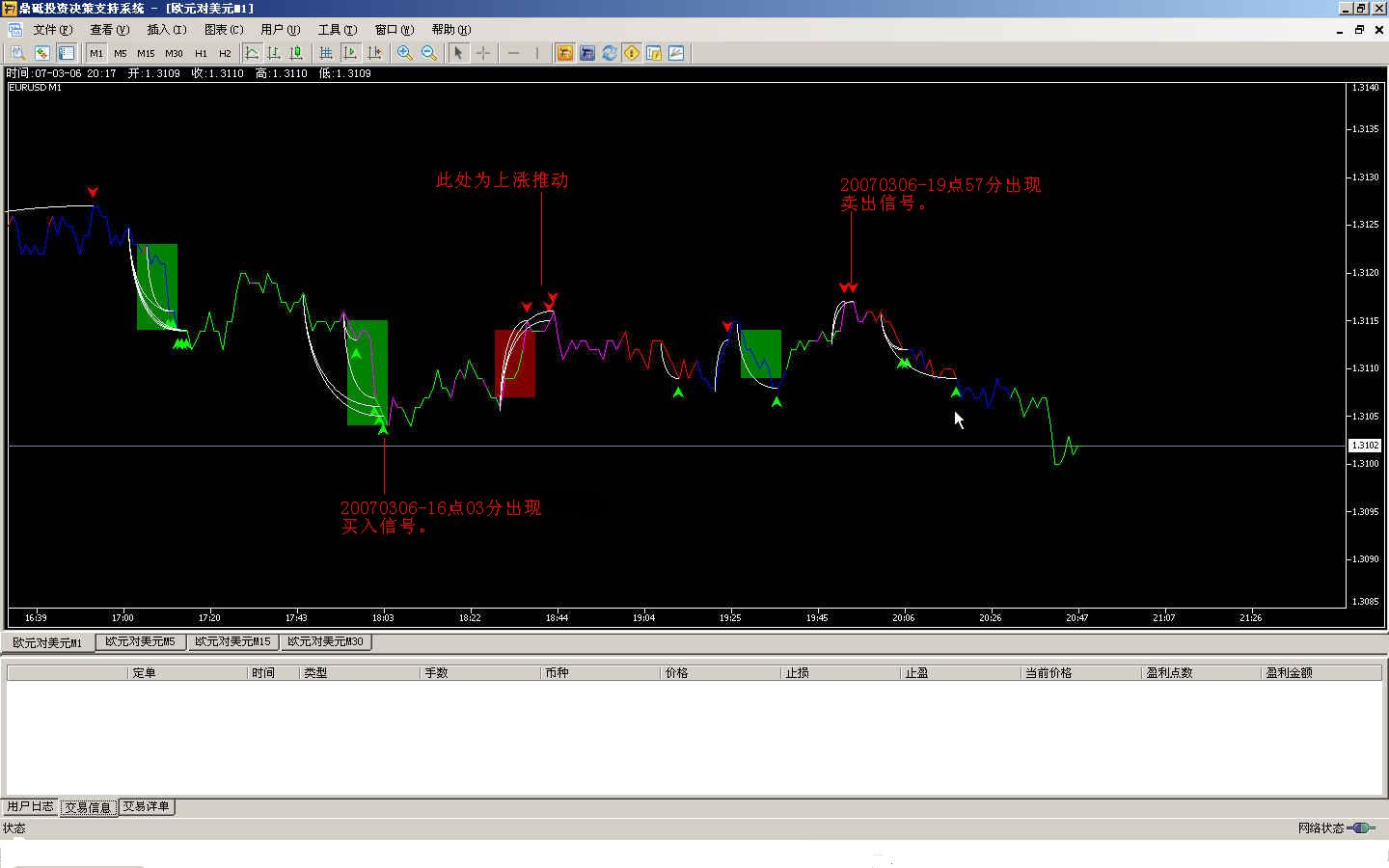Screen dimensions: 1389x868
Task: Select the arrow cursor tool
Action: pyautogui.click(x=459, y=53)
